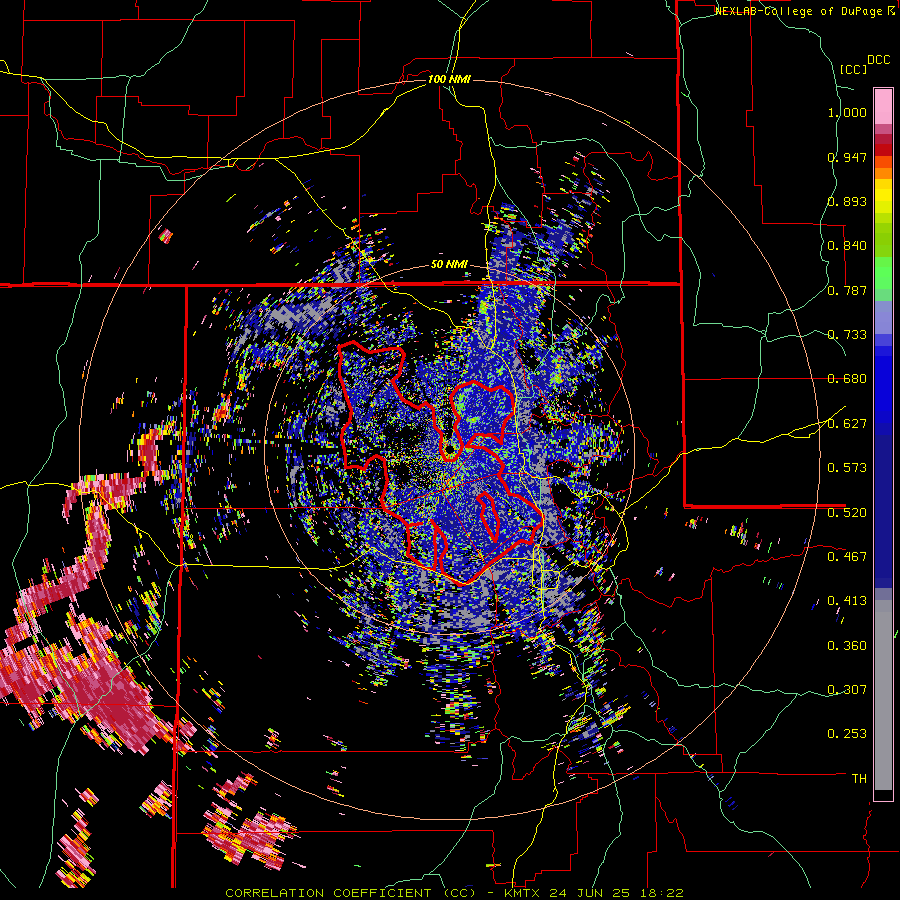The height and width of the screenshot is (900, 900).
Task: Click the TH threshold label
Action: (859, 779)
